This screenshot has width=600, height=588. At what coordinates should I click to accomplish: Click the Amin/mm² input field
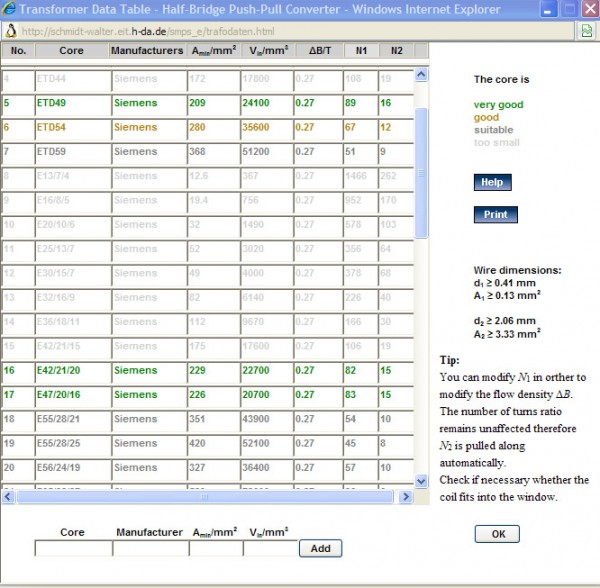216,548
